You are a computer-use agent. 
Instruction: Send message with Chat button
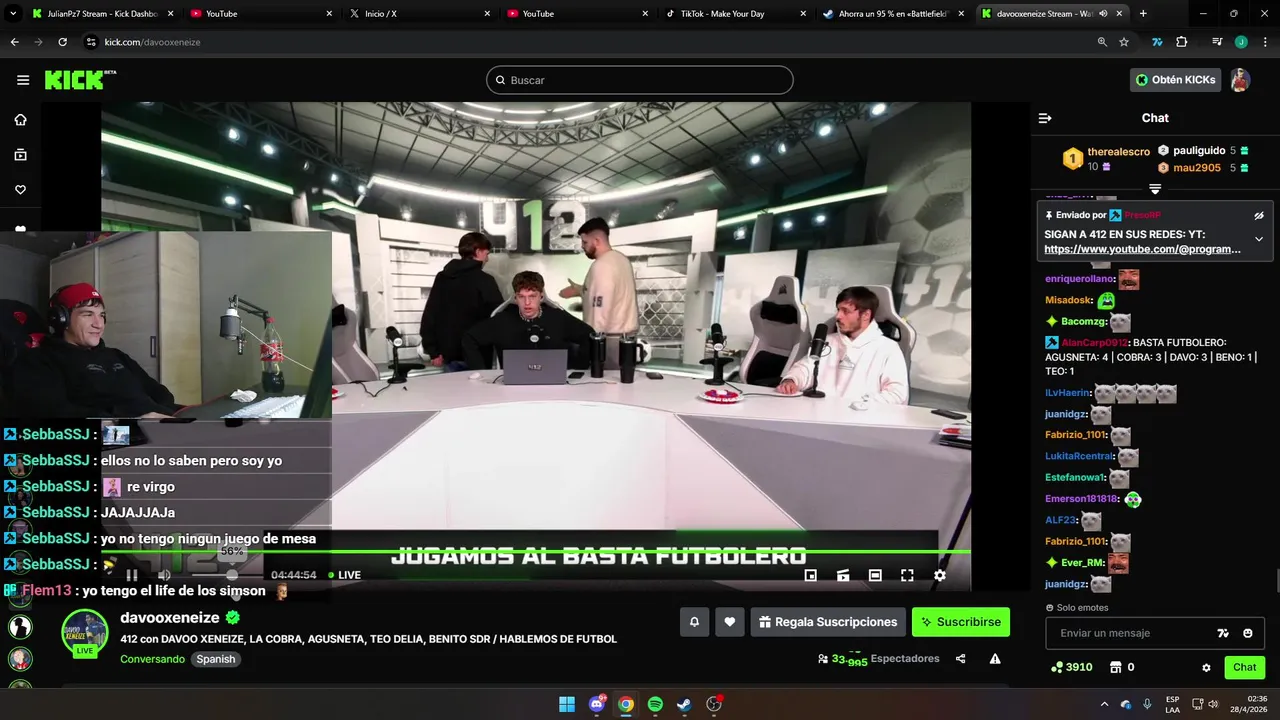[1245, 667]
